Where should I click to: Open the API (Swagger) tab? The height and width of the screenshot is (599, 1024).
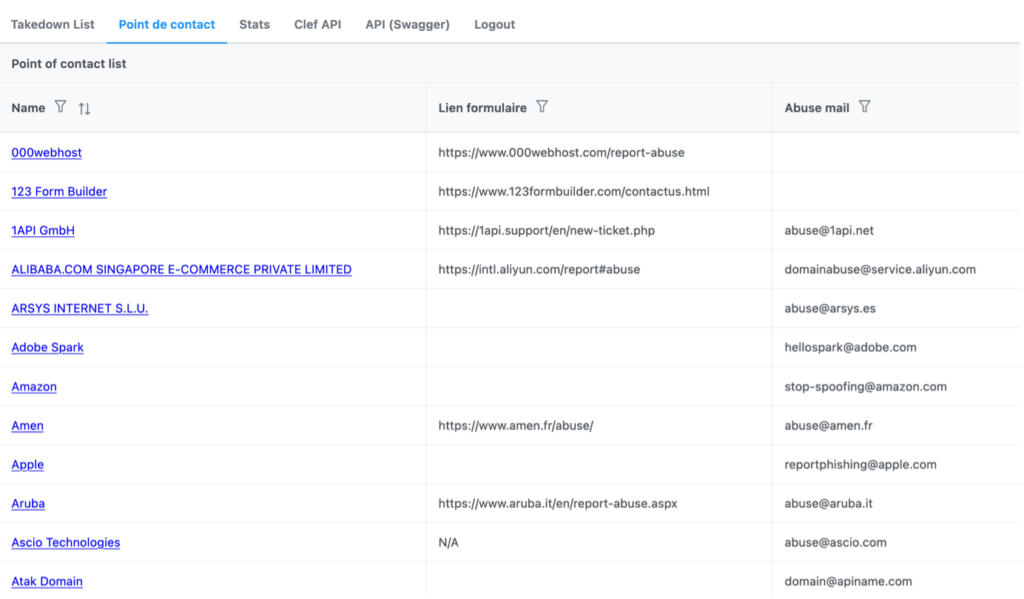(408, 24)
